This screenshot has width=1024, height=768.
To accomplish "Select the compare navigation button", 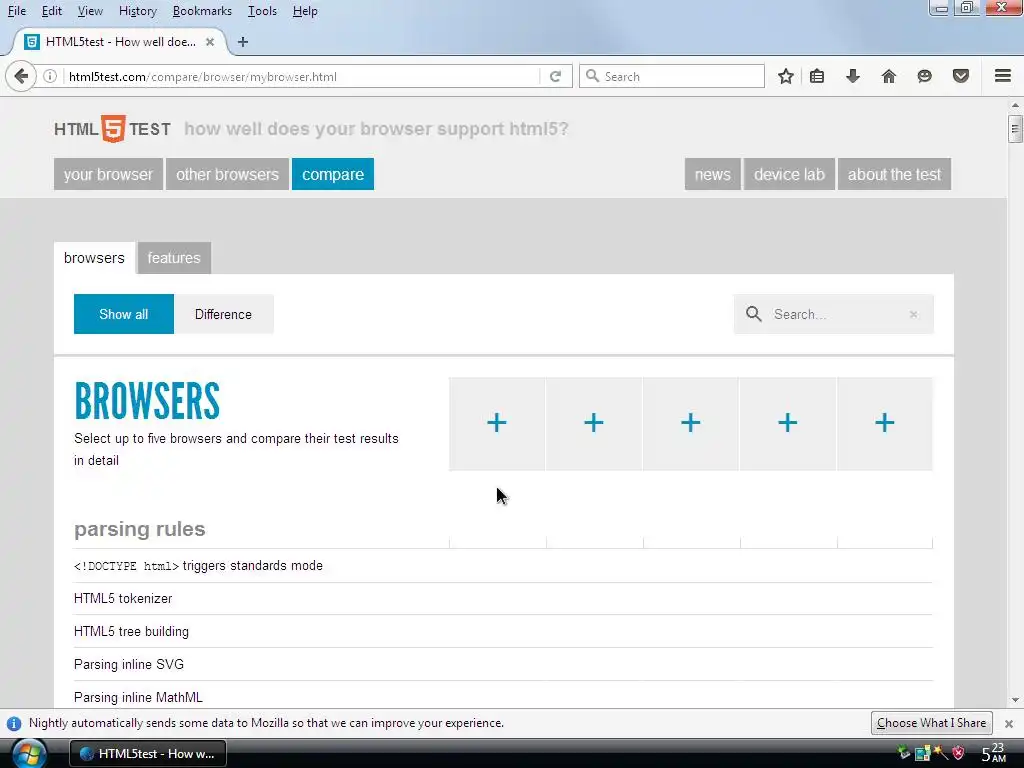I will tap(333, 174).
